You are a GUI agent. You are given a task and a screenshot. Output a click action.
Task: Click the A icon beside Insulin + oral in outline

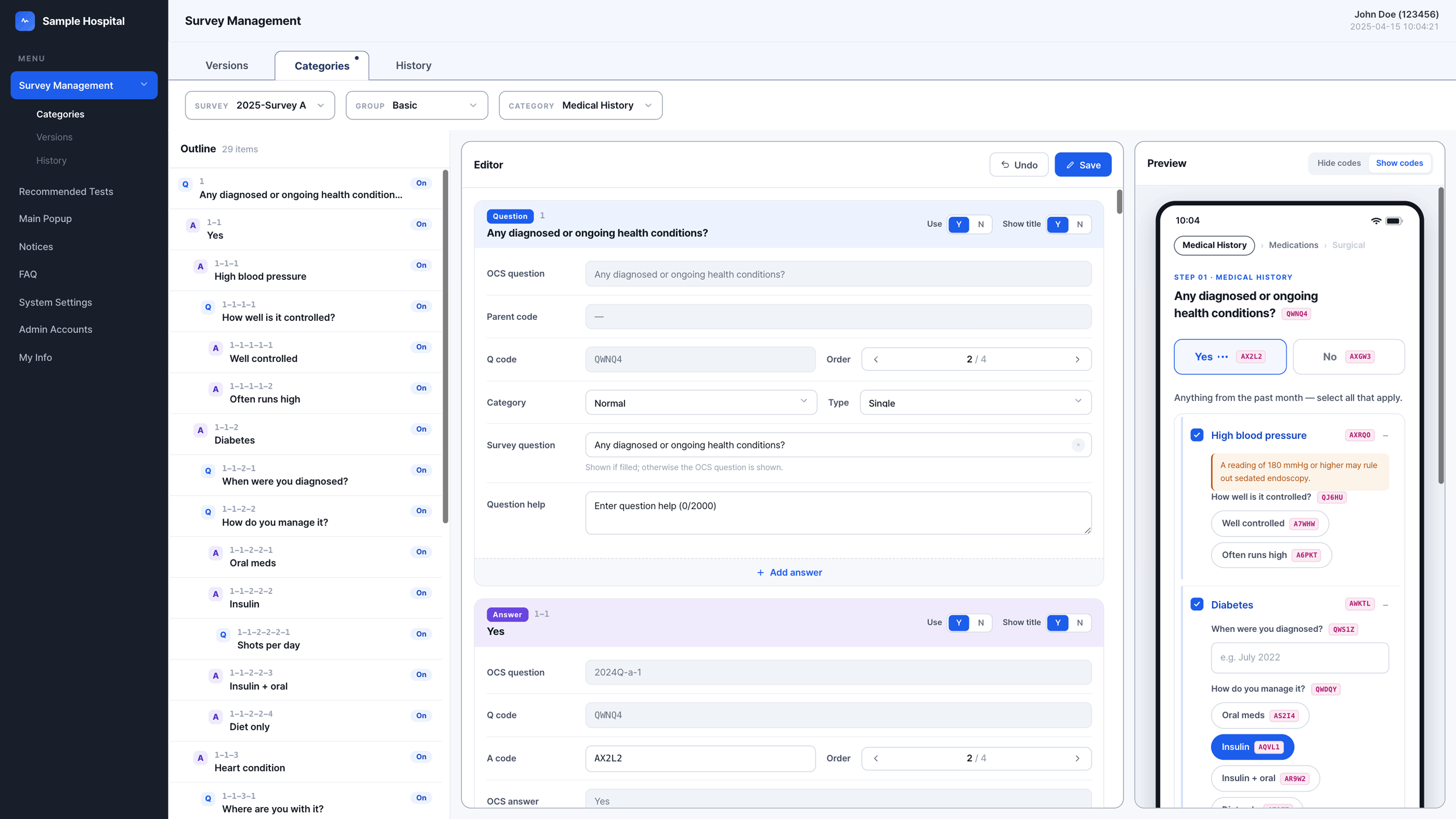pyautogui.click(x=215, y=676)
